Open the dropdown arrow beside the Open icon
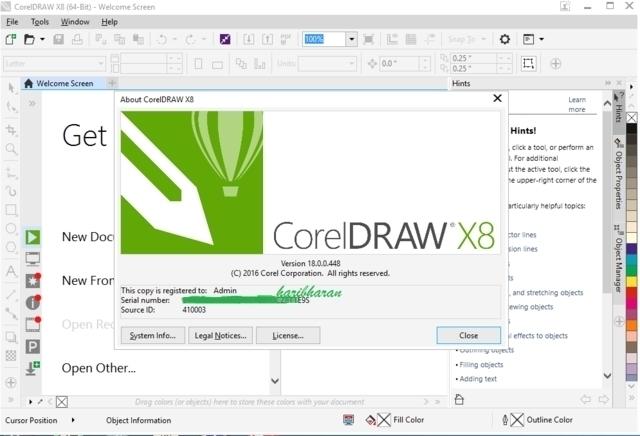Image resolution: width=640 pixels, height=436 pixels. 42,40
